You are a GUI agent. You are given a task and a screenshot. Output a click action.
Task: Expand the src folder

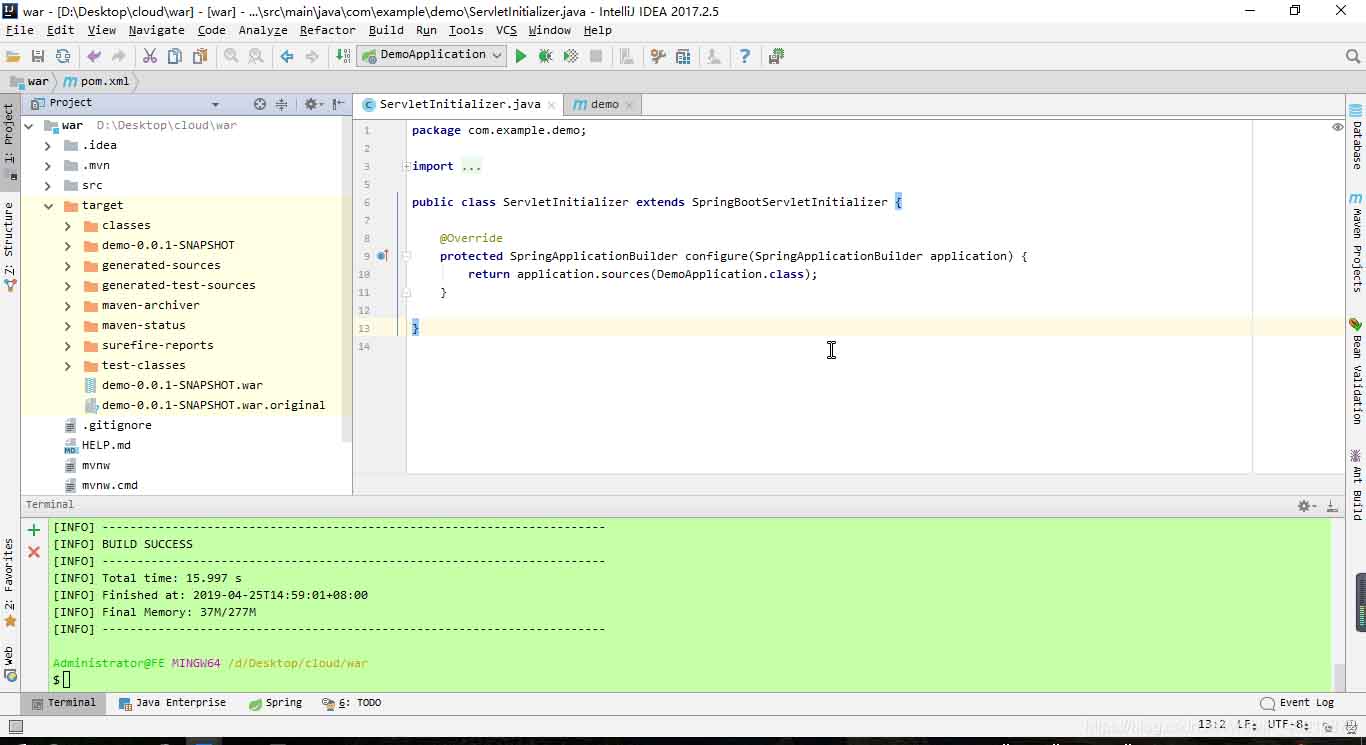[x=48, y=186]
